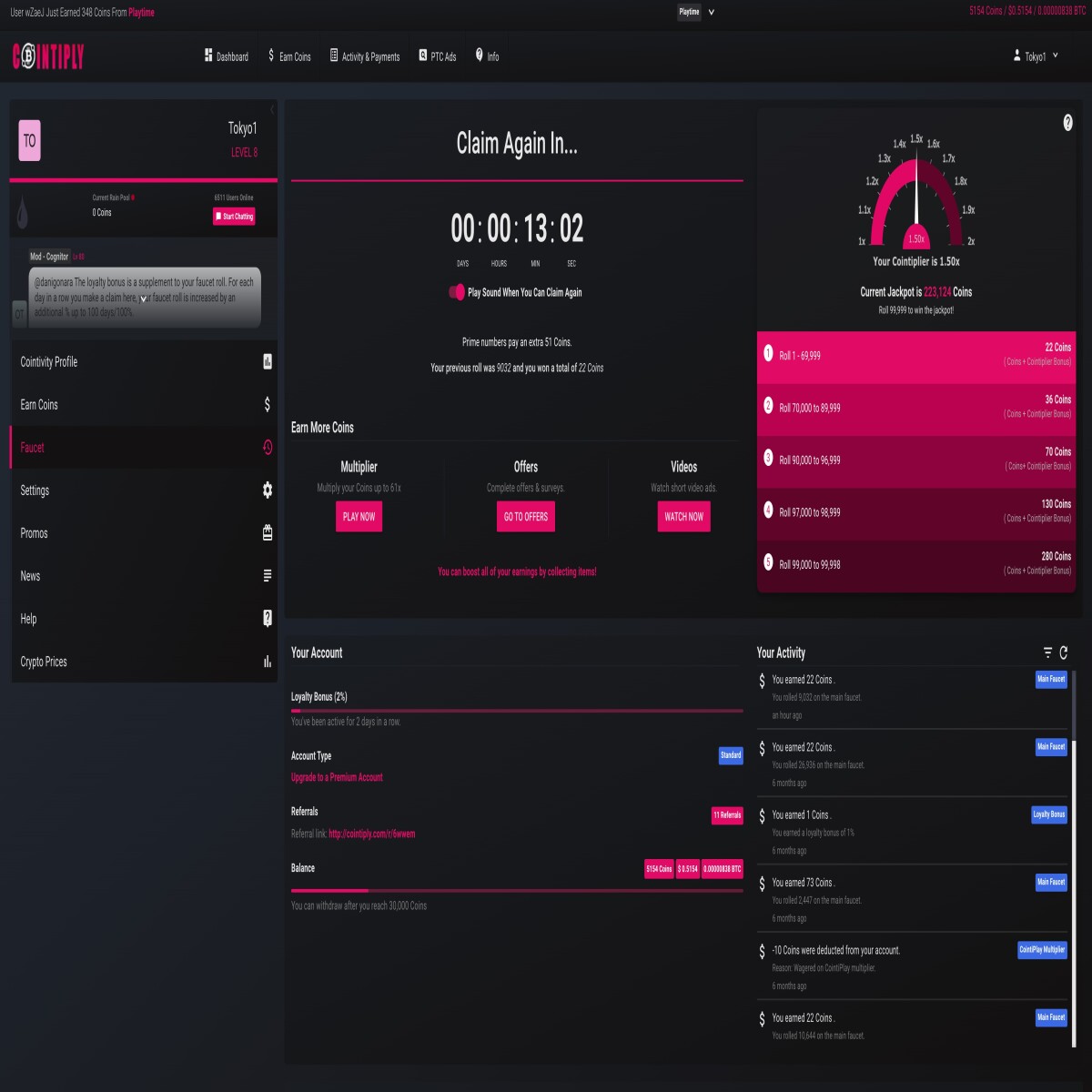This screenshot has height=1092, width=1092.
Task: Click the Loyalty Bonus activity tag
Action: tap(1049, 814)
